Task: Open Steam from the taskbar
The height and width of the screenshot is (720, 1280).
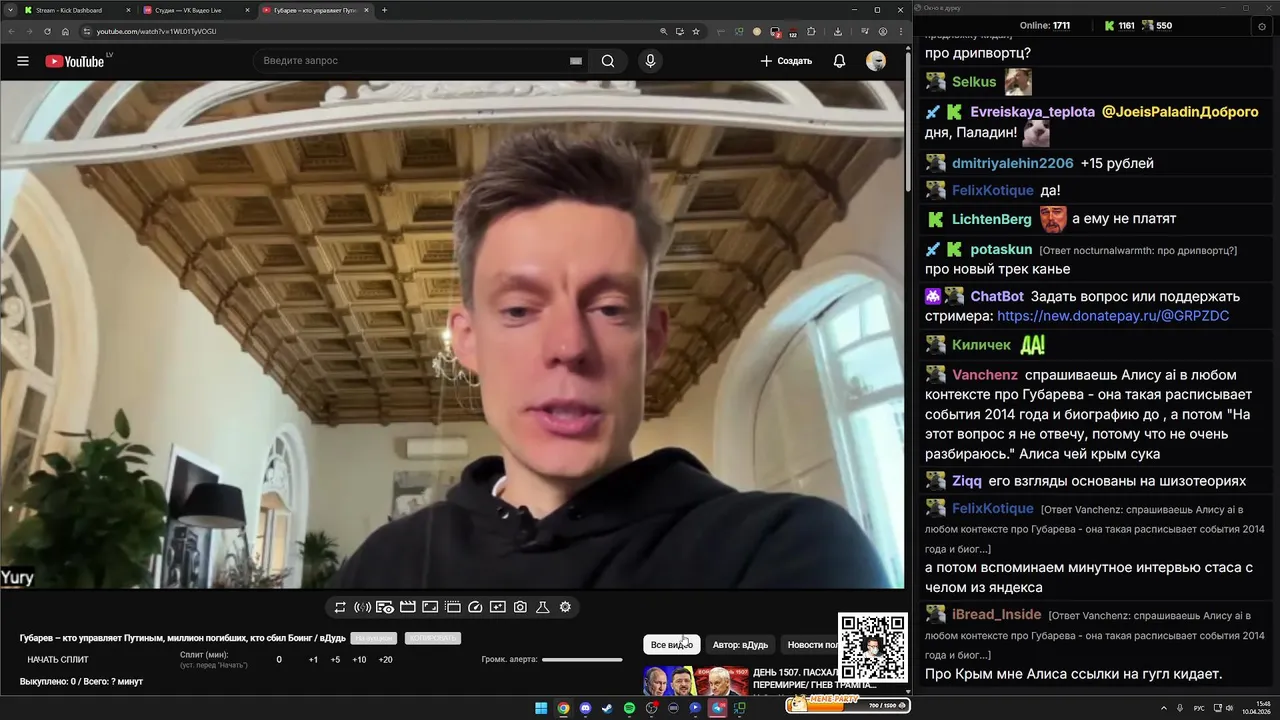Action: coord(607,708)
